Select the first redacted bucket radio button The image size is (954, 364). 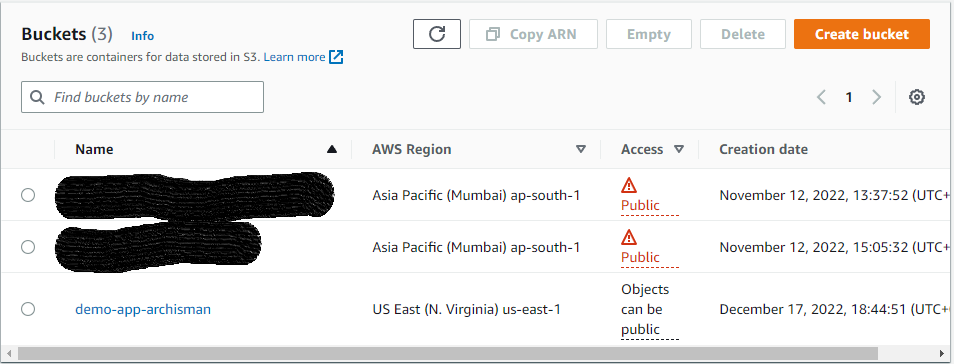pos(28,195)
